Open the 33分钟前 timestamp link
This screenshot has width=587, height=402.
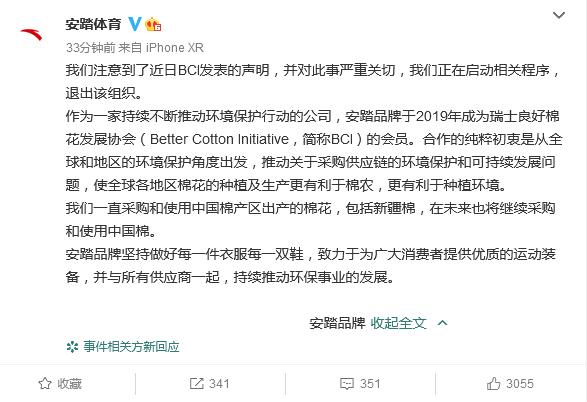[91, 48]
